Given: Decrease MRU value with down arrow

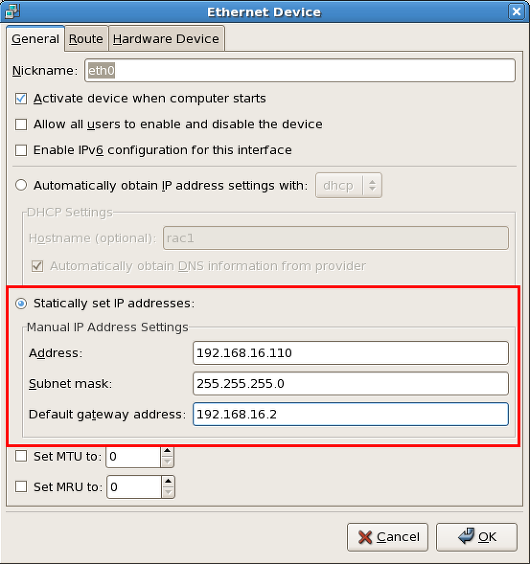Looking at the screenshot, I should coord(168,492).
